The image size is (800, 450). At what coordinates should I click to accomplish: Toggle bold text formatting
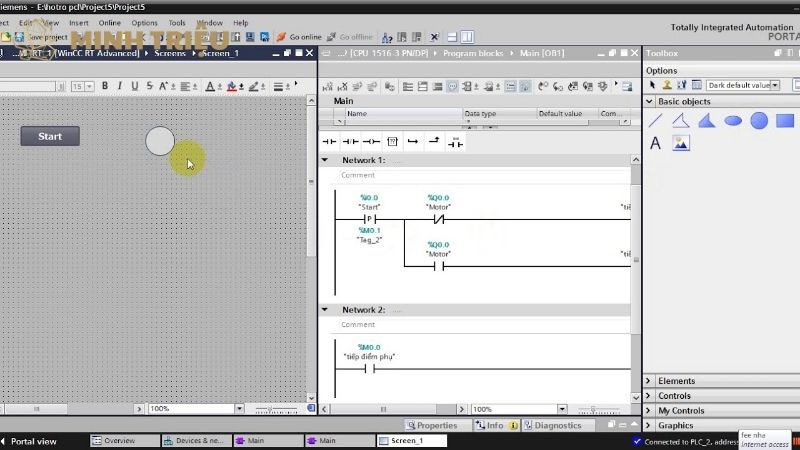coord(104,87)
